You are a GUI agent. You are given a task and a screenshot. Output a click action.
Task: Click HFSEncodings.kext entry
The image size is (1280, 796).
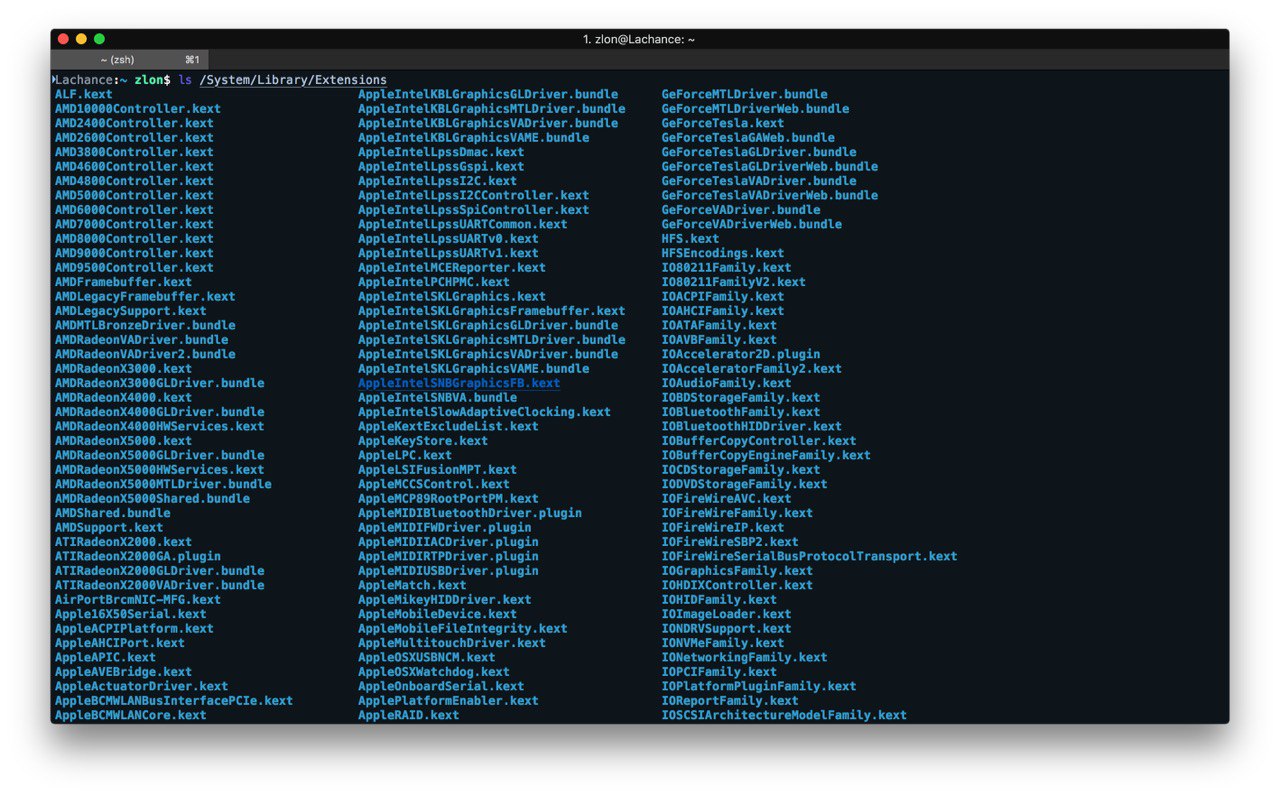(723, 253)
